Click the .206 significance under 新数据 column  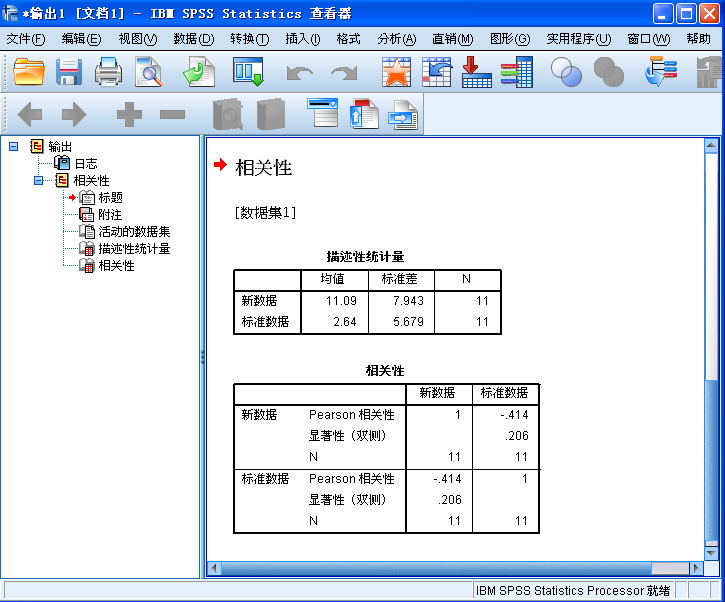[449, 500]
